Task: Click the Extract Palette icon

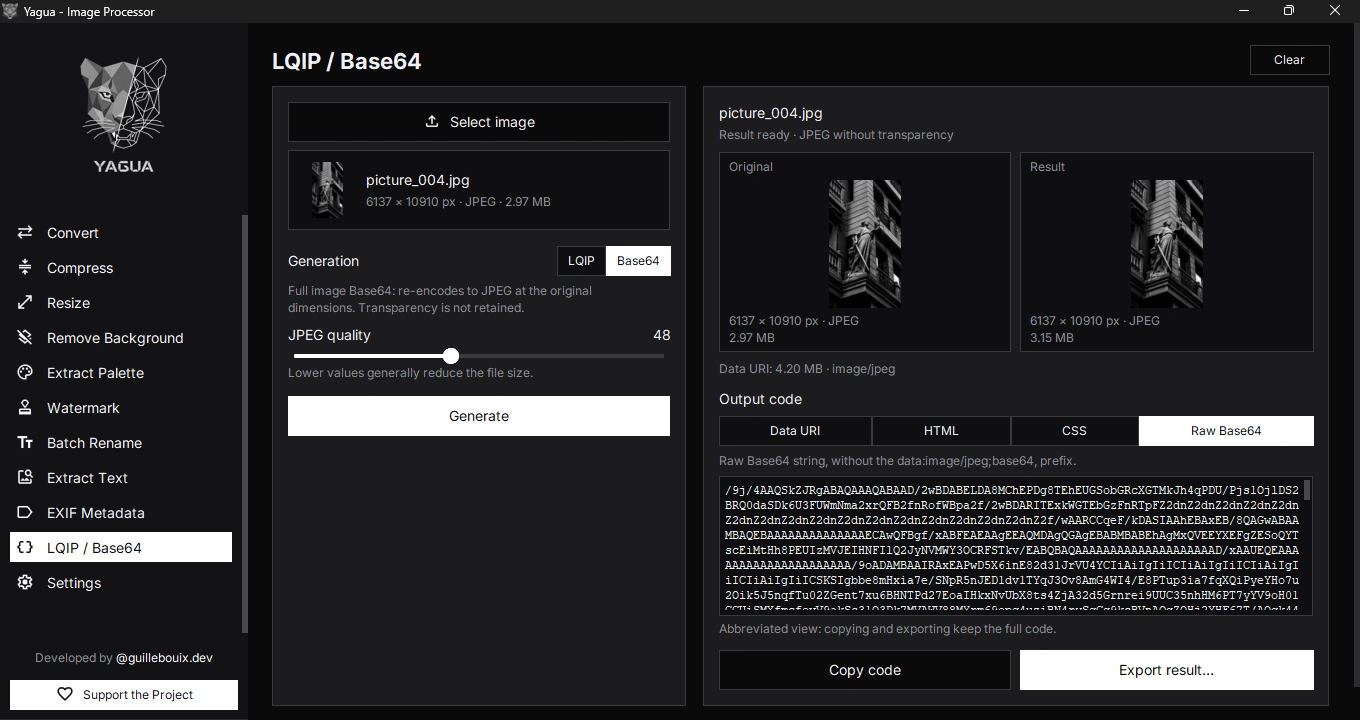Action: [x=25, y=373]
